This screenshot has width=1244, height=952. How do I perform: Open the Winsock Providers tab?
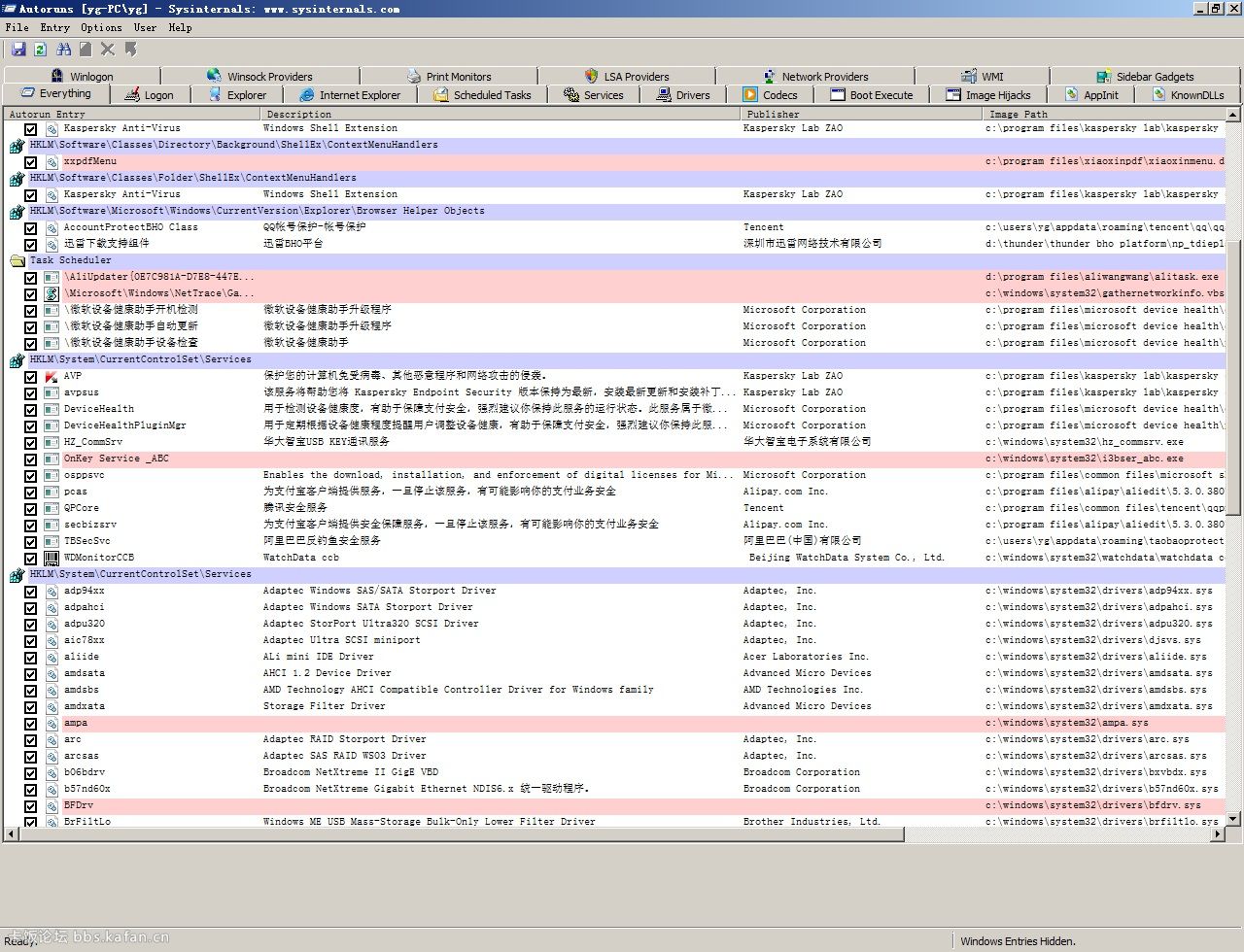[259, 76]
